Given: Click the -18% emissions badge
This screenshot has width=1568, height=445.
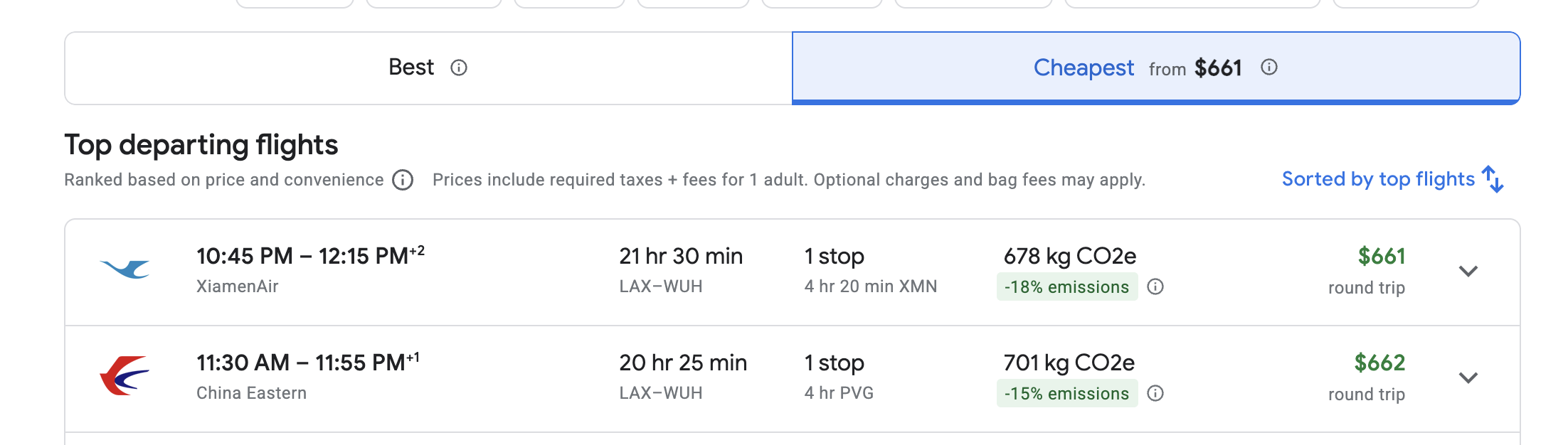Looking at the screenshot, I should tap(1066, 287).
